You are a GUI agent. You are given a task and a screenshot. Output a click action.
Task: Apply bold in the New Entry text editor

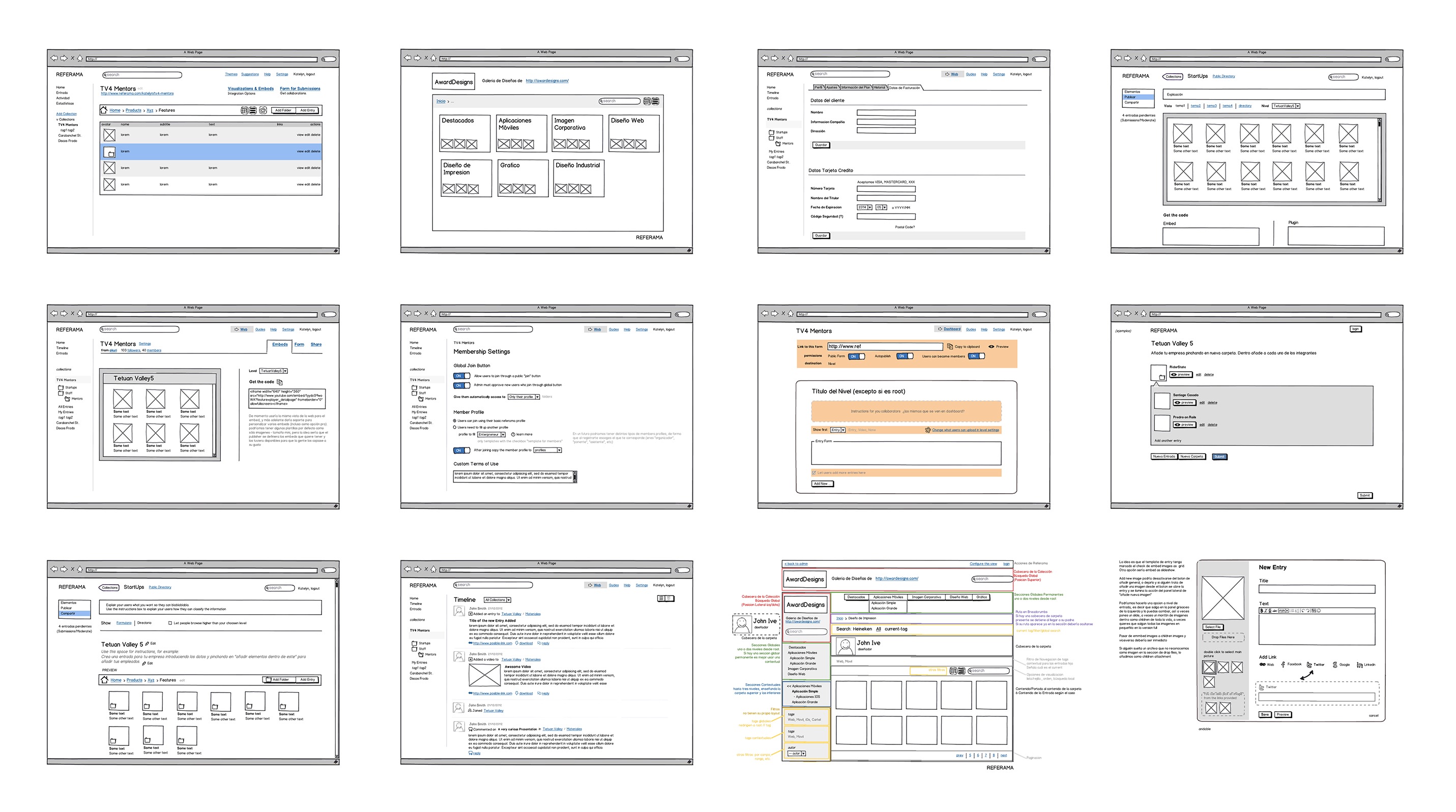click(1261, 611)
